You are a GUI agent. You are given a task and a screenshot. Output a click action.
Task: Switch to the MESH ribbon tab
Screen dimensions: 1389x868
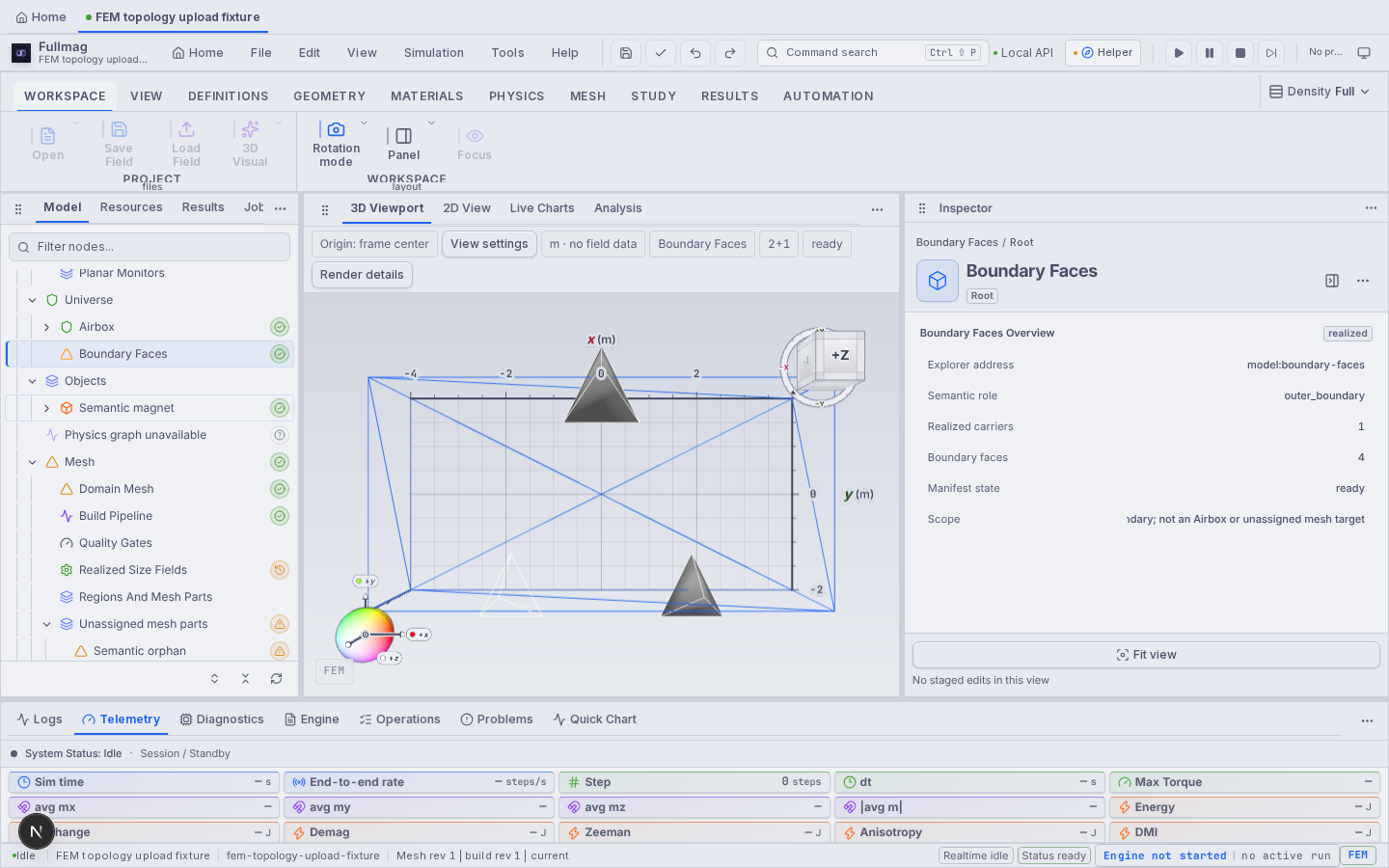coord(587,96)
